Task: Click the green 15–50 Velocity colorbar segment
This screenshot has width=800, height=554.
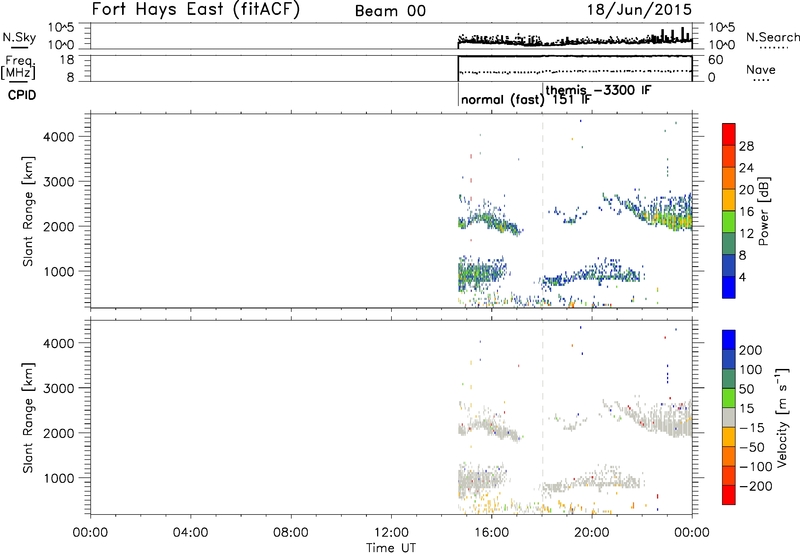Action: 729,398
